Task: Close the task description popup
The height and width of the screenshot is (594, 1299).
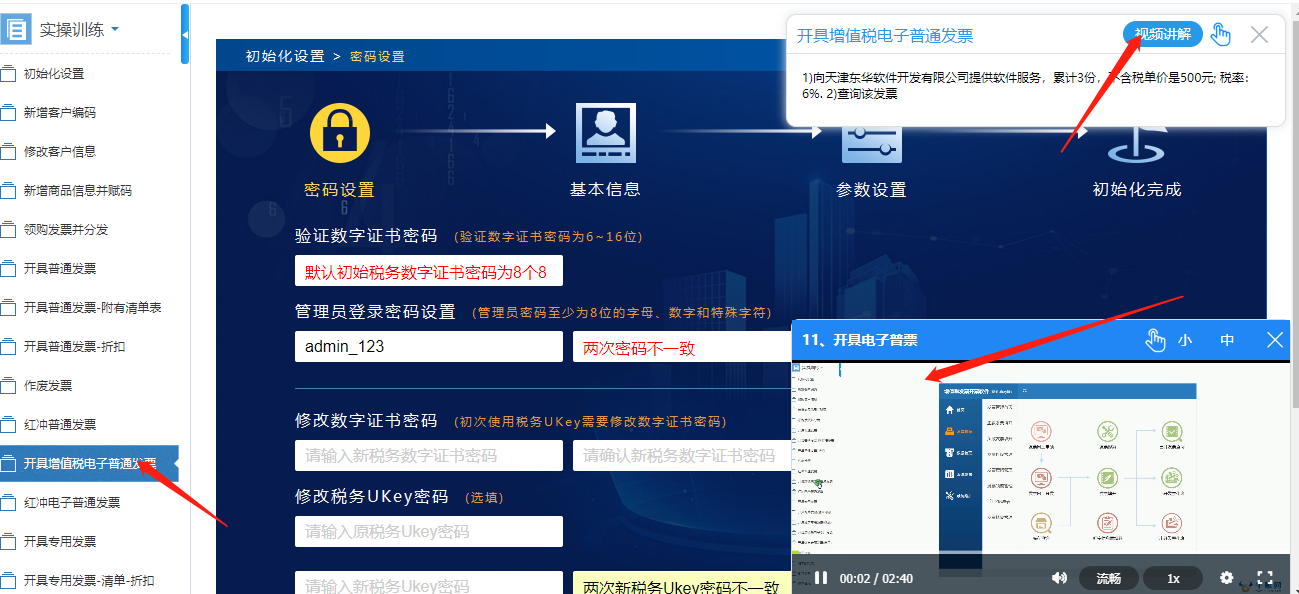Action: point(1260,35)
